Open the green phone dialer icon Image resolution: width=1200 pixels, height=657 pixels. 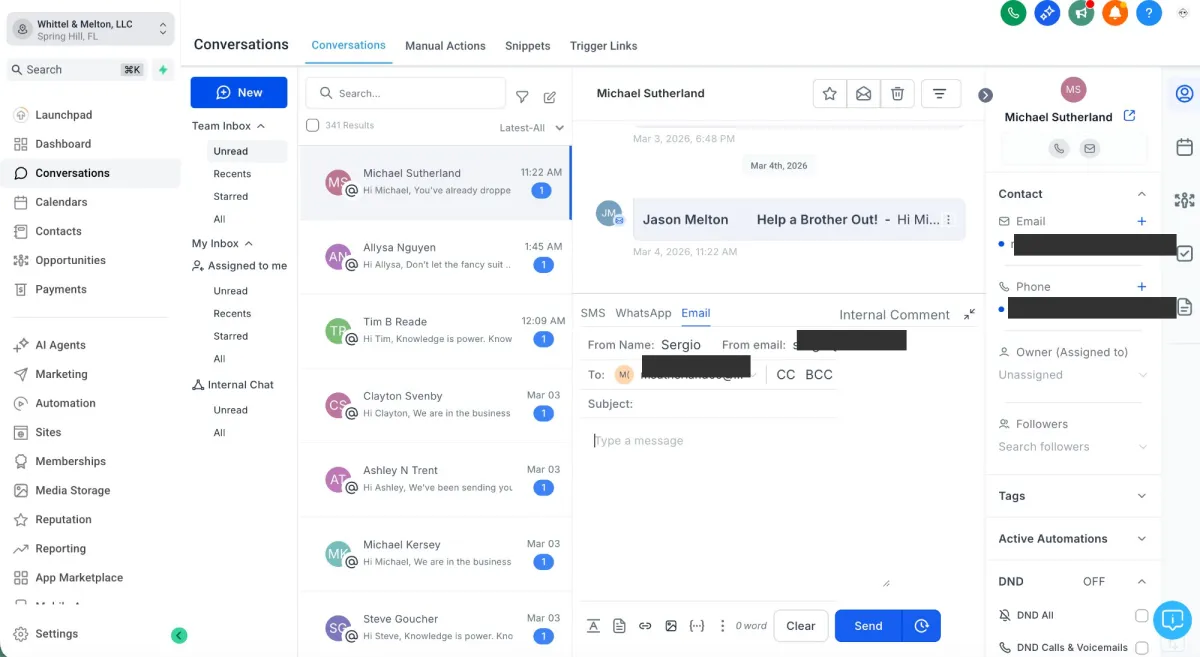tap(1013, 13)
